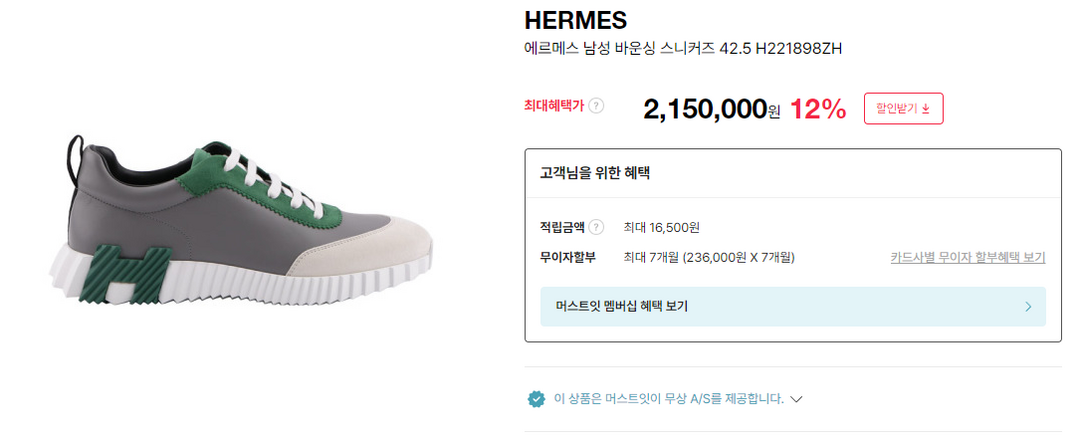Click the download arrow in 할인받기
The image size is (1080, 442).
coord(925,109)
